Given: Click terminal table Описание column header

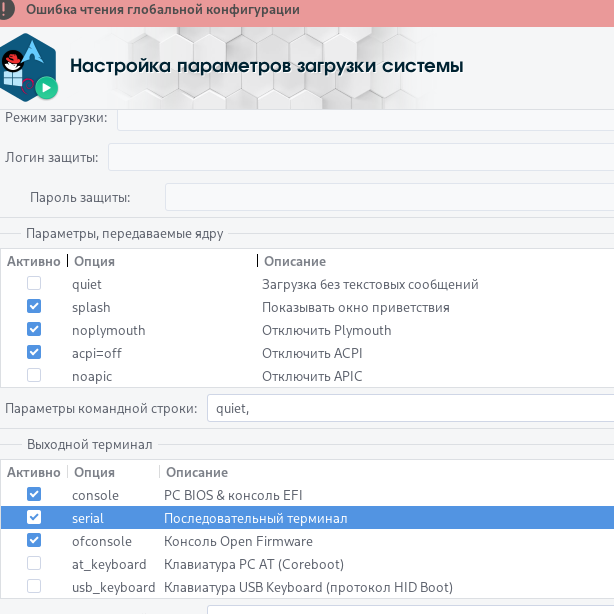Looking at the screenshot, I should coord(197,472).
